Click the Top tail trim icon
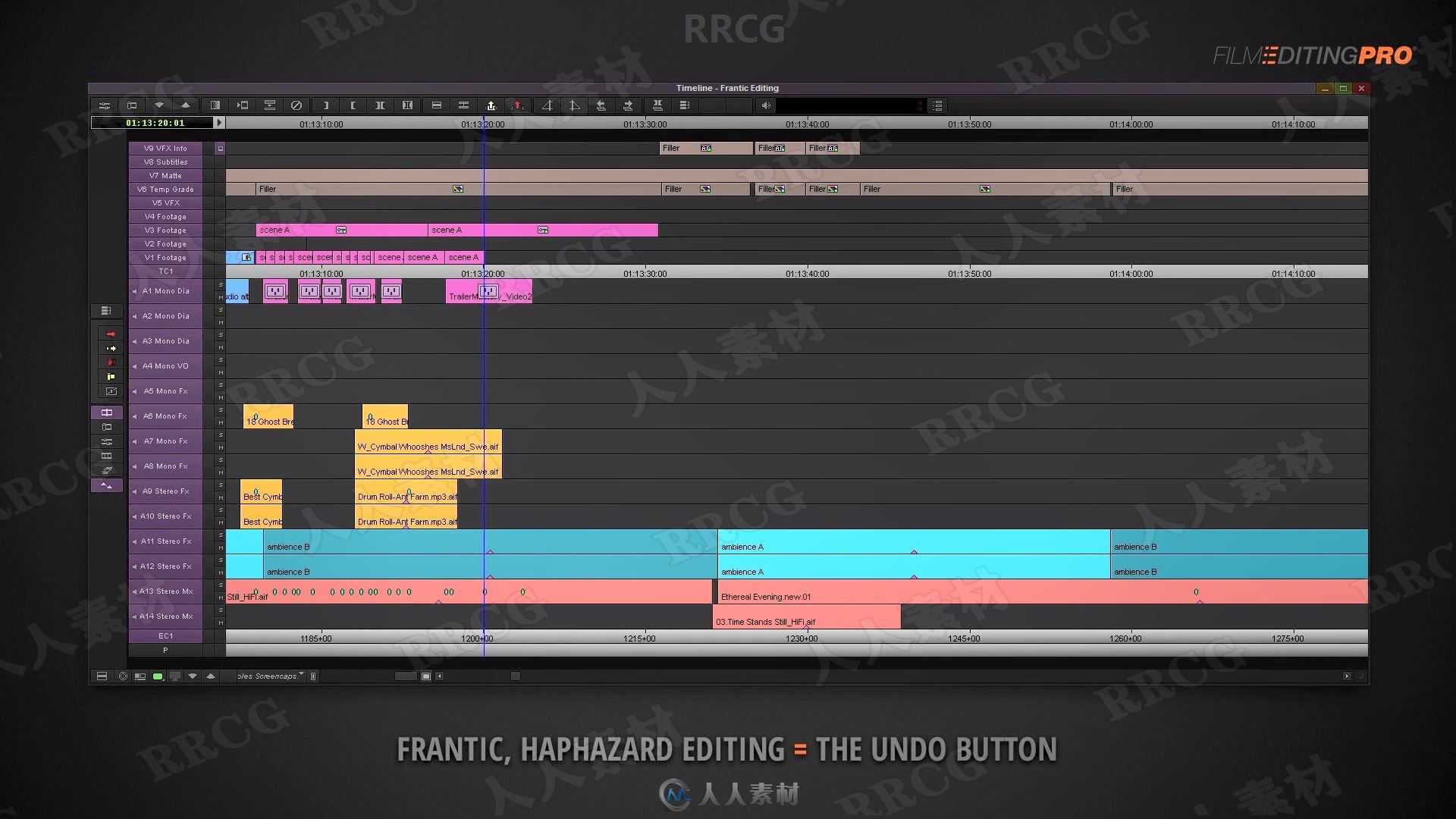This screenshot has height=819, width=1456. [x=574, y=105]
